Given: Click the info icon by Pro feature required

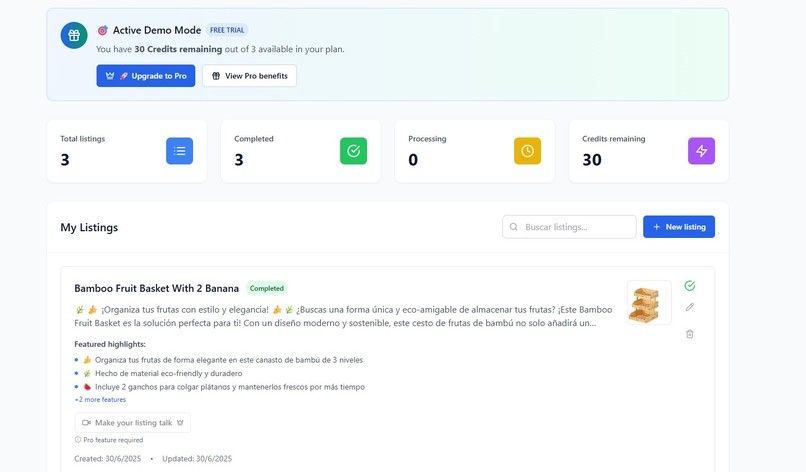Looking at the screenshot, I should [78, 440].
